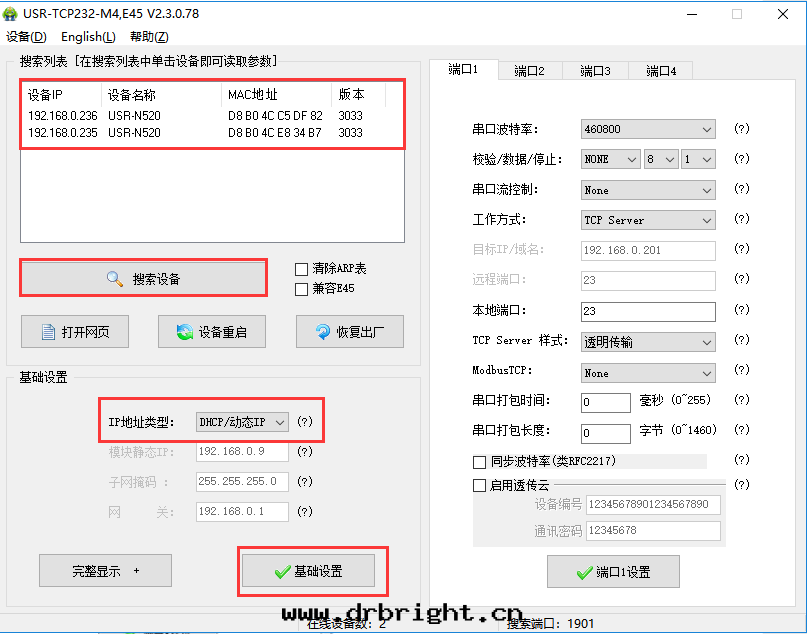Check the 同步波特率(类RFC2217) option
Image resolution: width=807 pixels, height=634 pixels.
point(479,462)
